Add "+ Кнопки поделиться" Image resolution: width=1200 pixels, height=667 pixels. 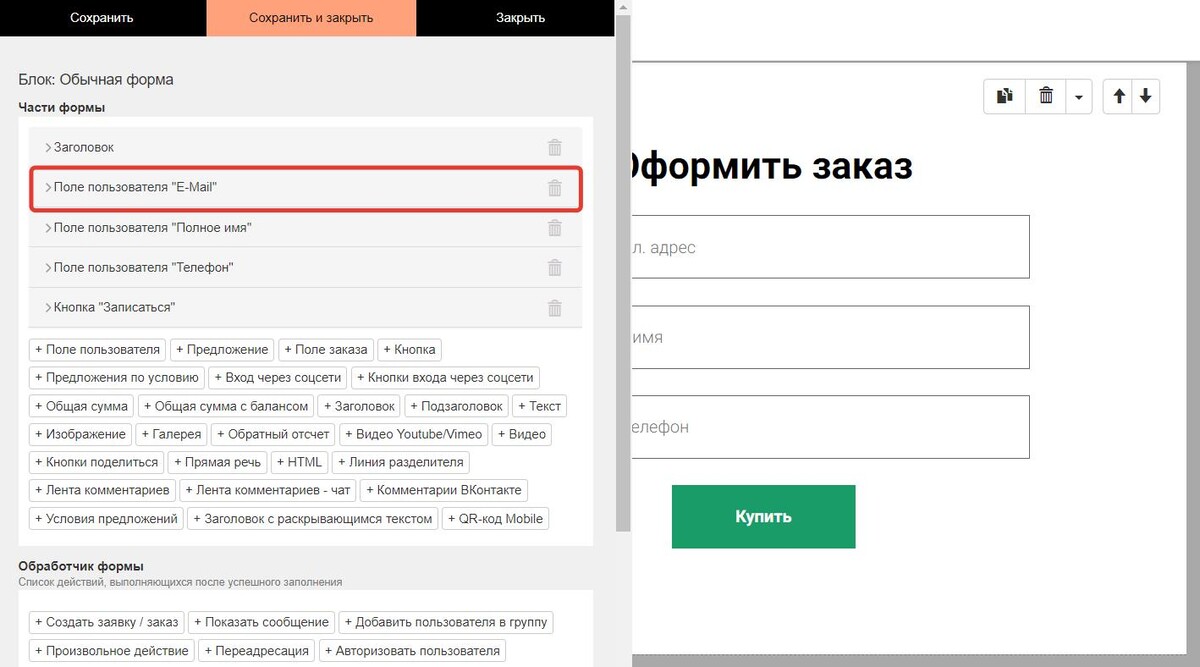(96, 462)
